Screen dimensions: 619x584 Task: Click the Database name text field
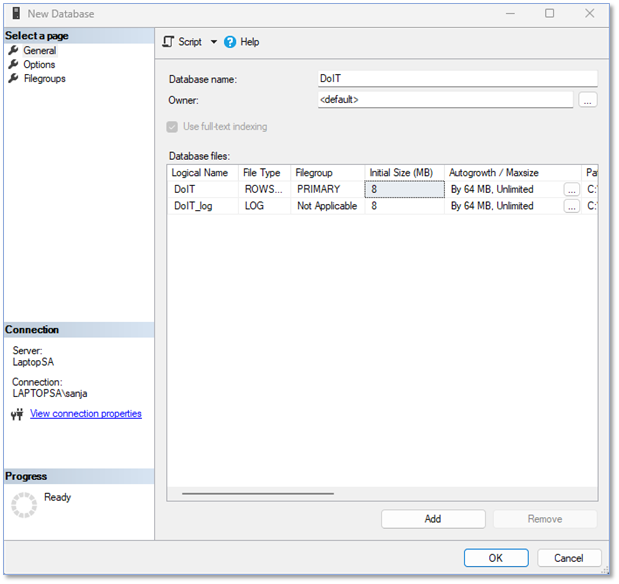tap(457, 78)
